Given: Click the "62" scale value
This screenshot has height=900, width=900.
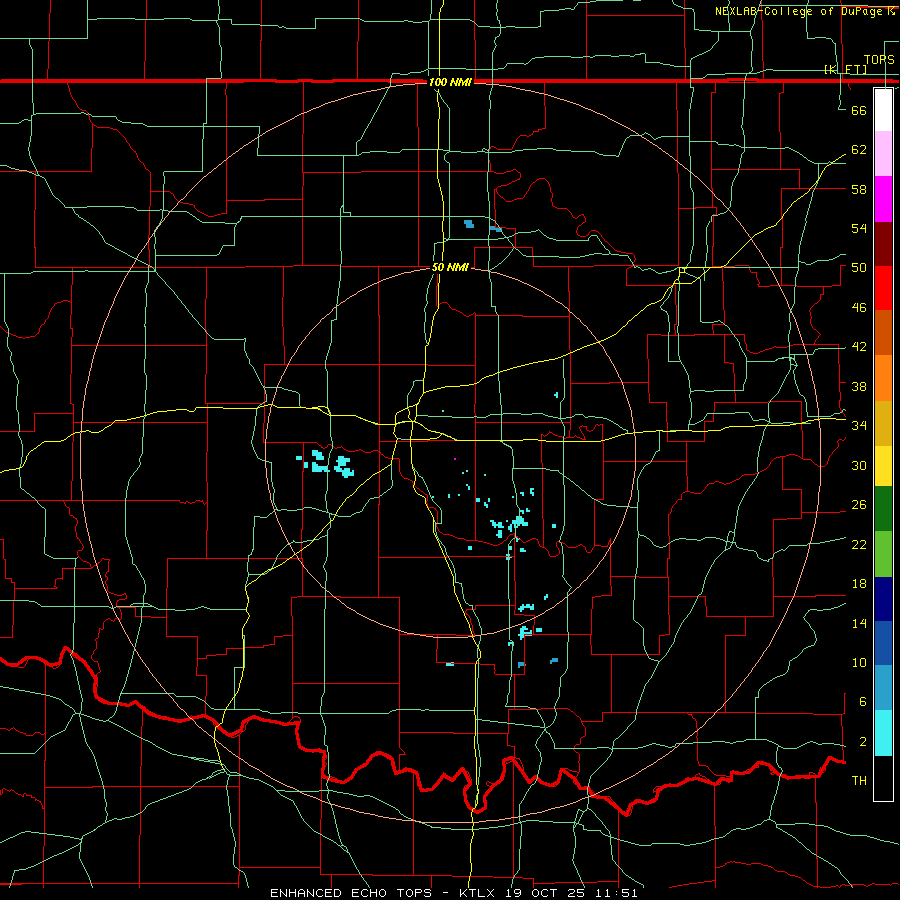Looking at the screenshot, I should click(x=859, y=150).
